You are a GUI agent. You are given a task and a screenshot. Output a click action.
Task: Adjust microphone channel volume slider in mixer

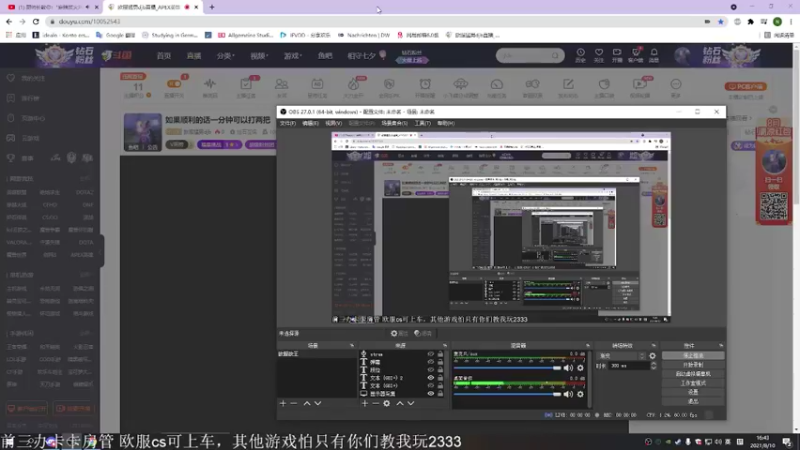(507, 367)
